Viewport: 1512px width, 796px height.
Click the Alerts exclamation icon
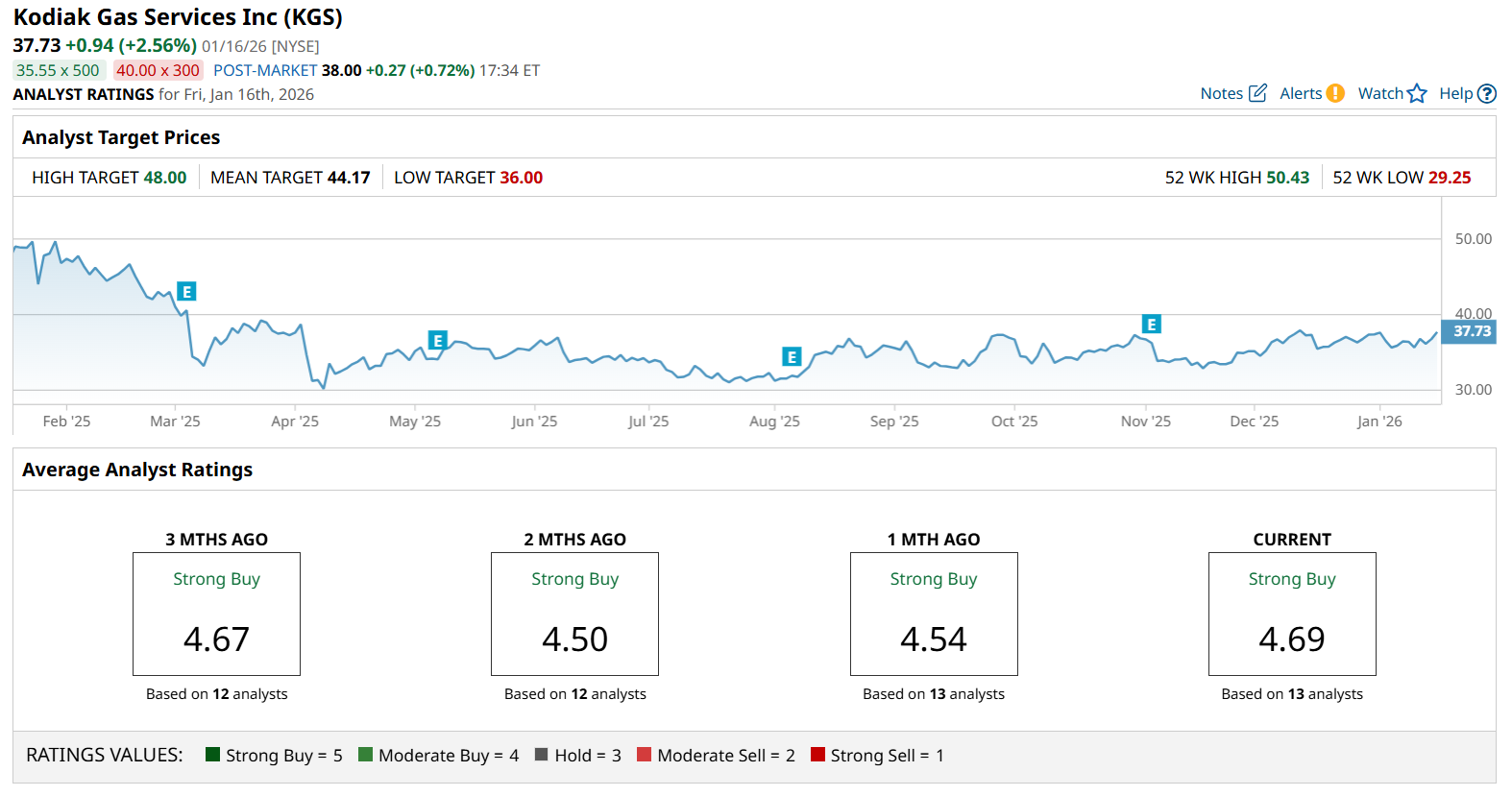tap(1335, 93)
